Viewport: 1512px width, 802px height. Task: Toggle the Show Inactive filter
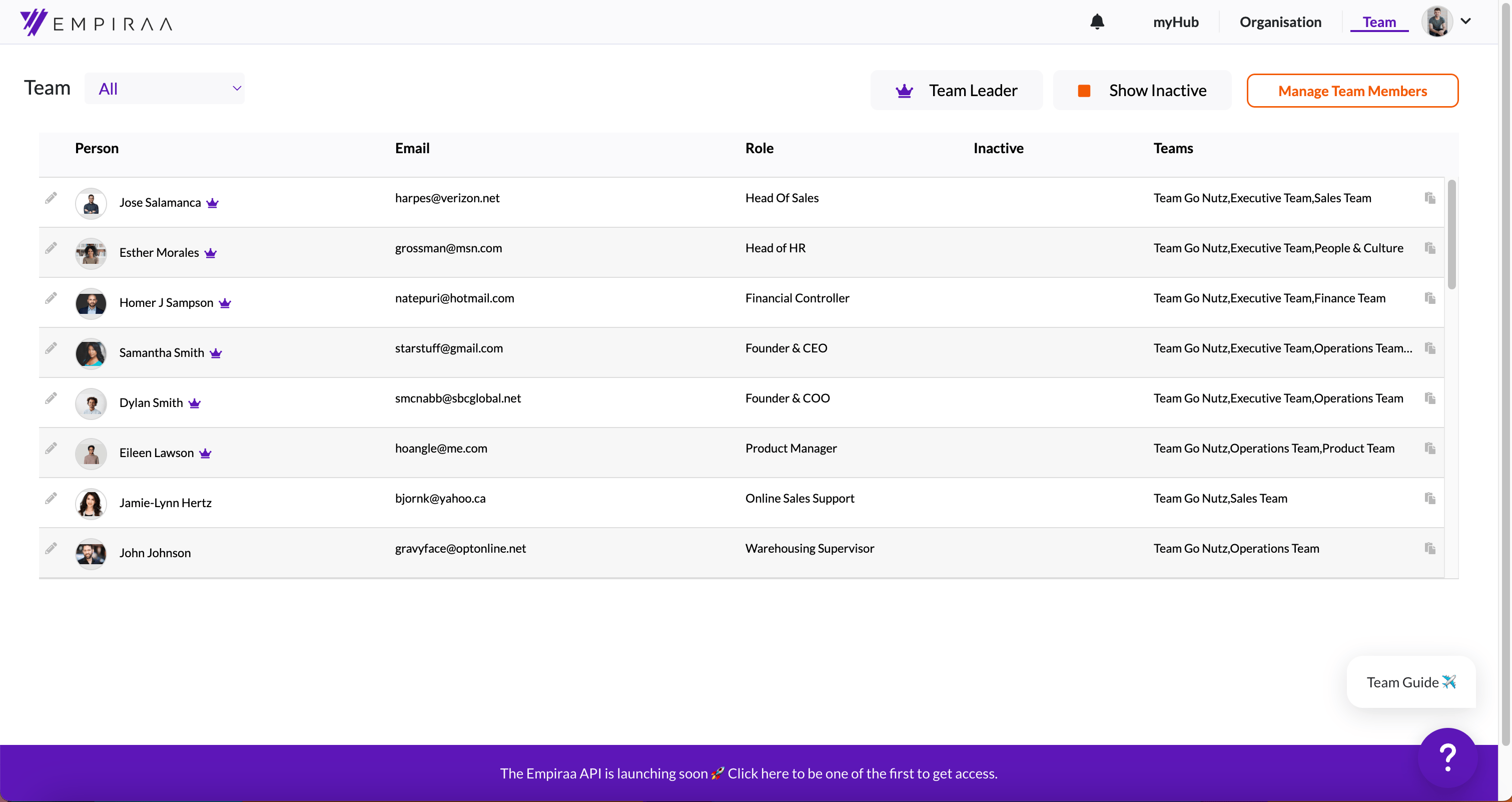tap(1142, 91)
